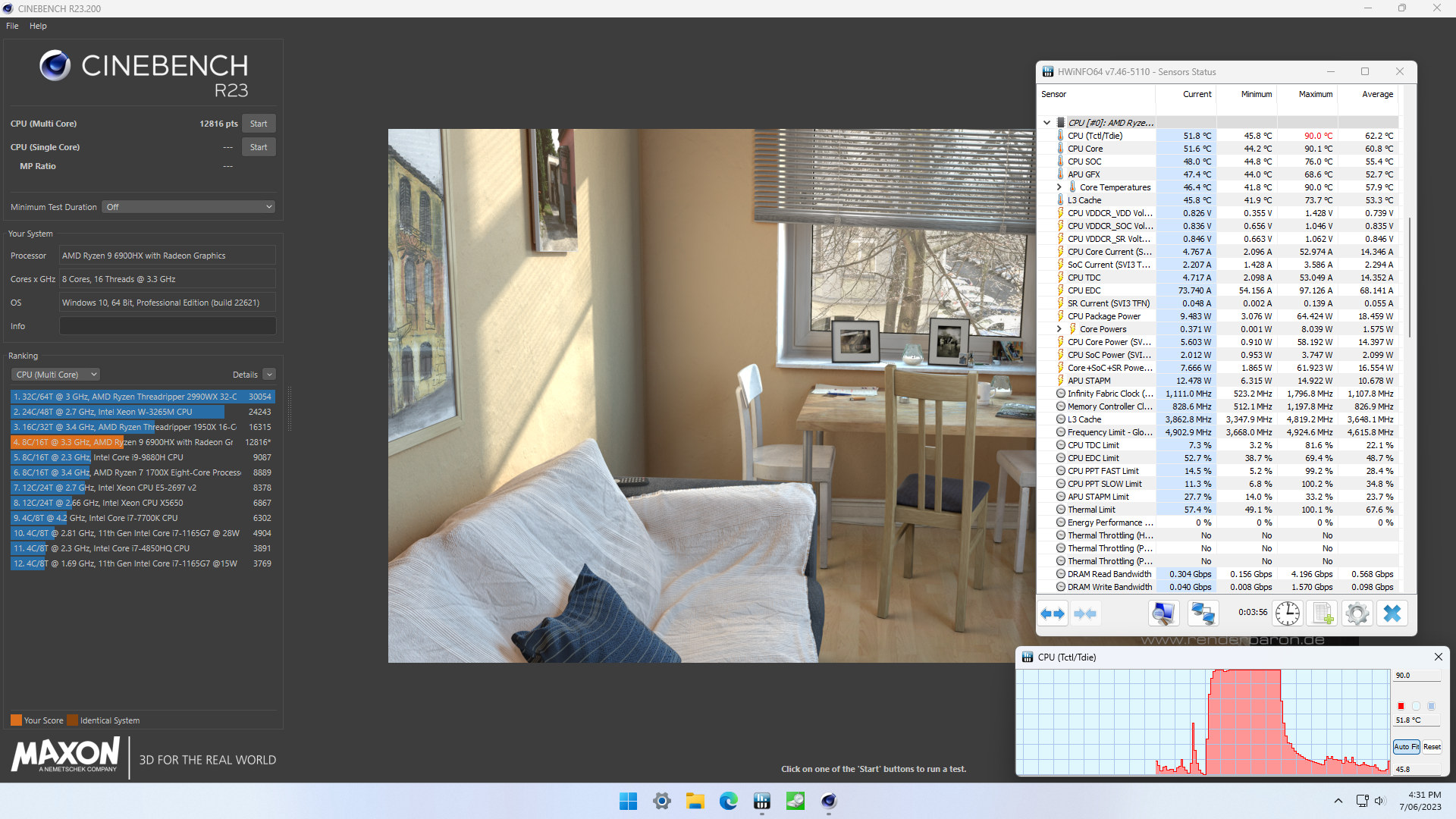1456x819 pixels.
Task: Click thermometer icon beside CPU (Tctl/Tdie)
Action: click(1060, 136)
